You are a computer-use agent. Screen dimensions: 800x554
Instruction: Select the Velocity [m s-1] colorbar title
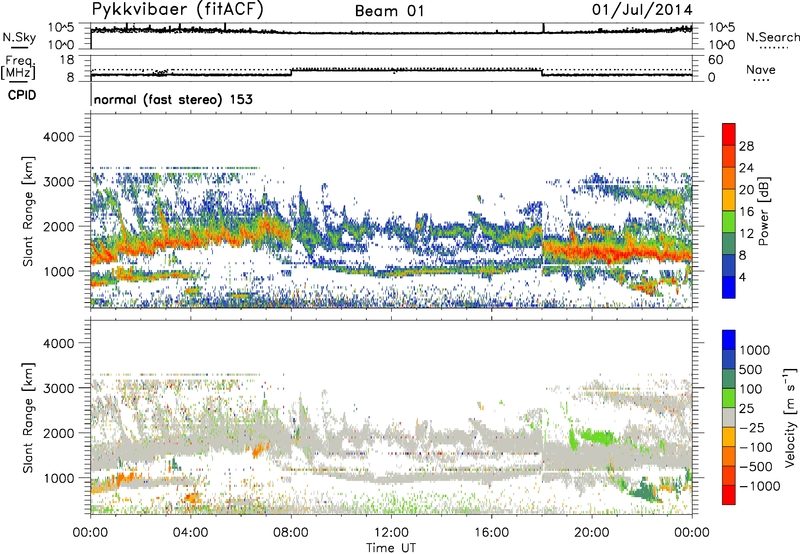(x=790, y=417)
